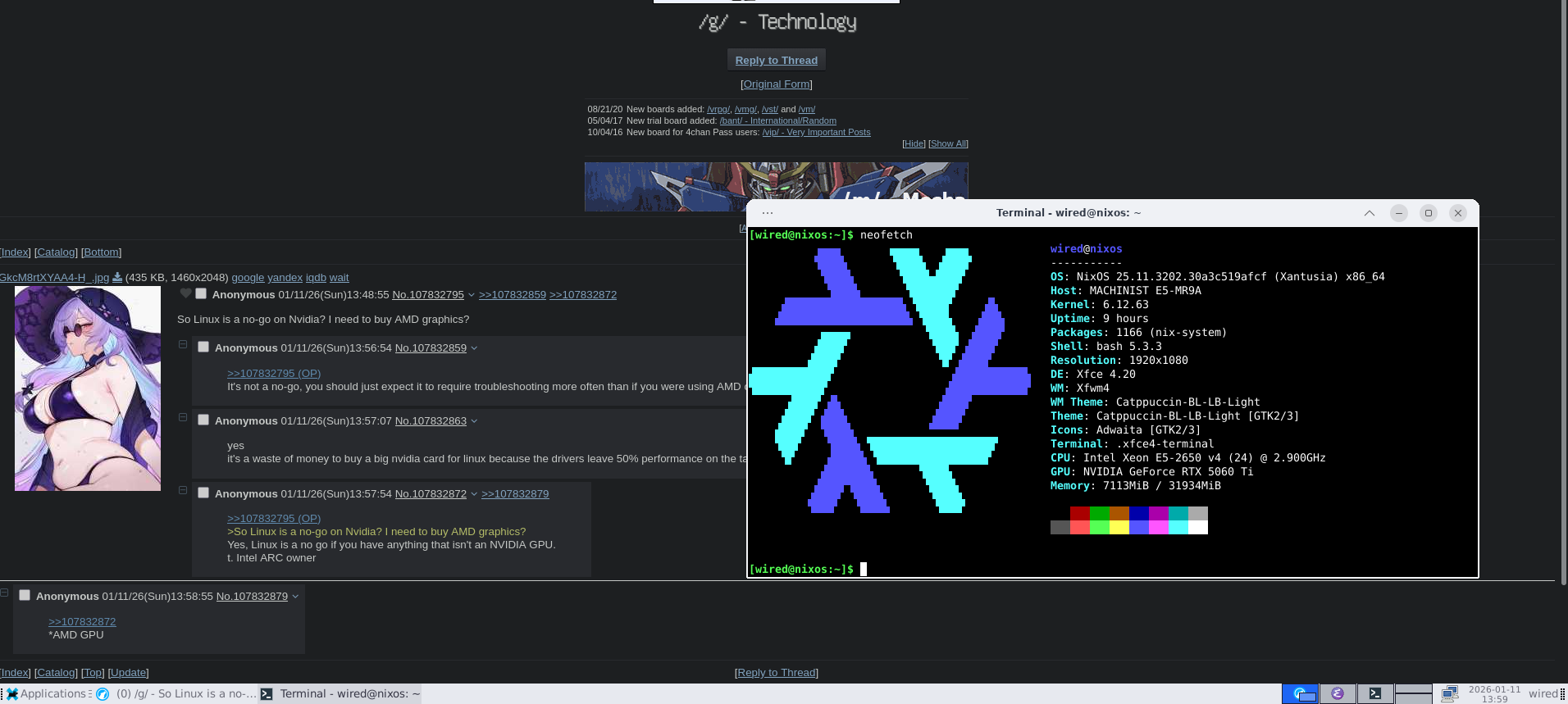Search the image with iqdb link

(x=316, y=278)
